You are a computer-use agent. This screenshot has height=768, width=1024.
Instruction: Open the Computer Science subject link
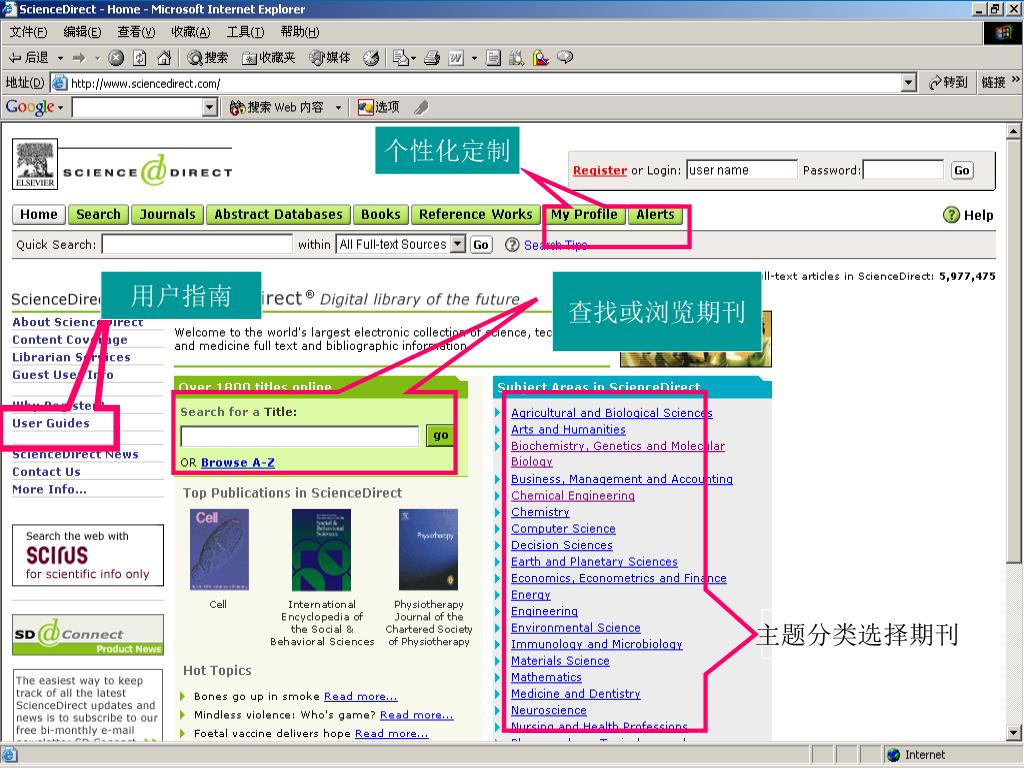point(563,528)
